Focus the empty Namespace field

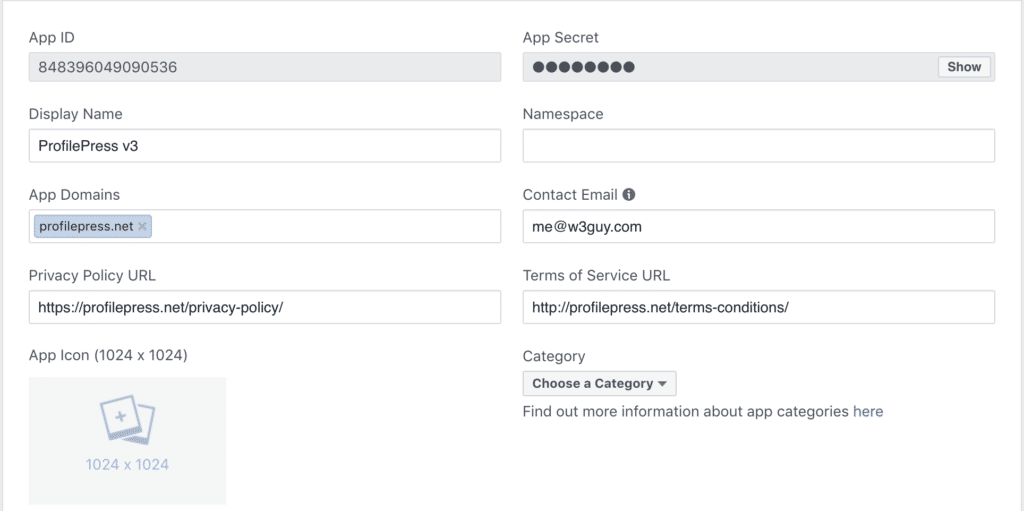coord(759,146)
